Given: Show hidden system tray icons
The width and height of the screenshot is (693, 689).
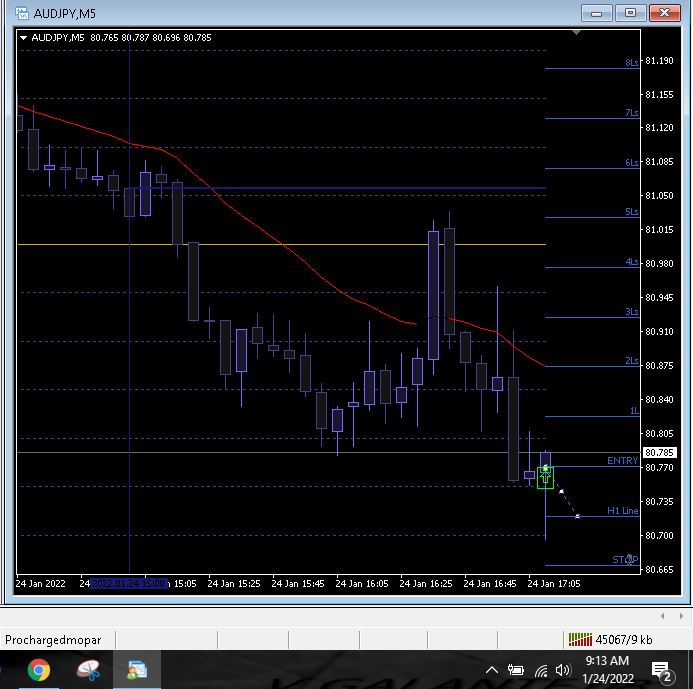Looking at the screenshot, I should tap(491, 670).
